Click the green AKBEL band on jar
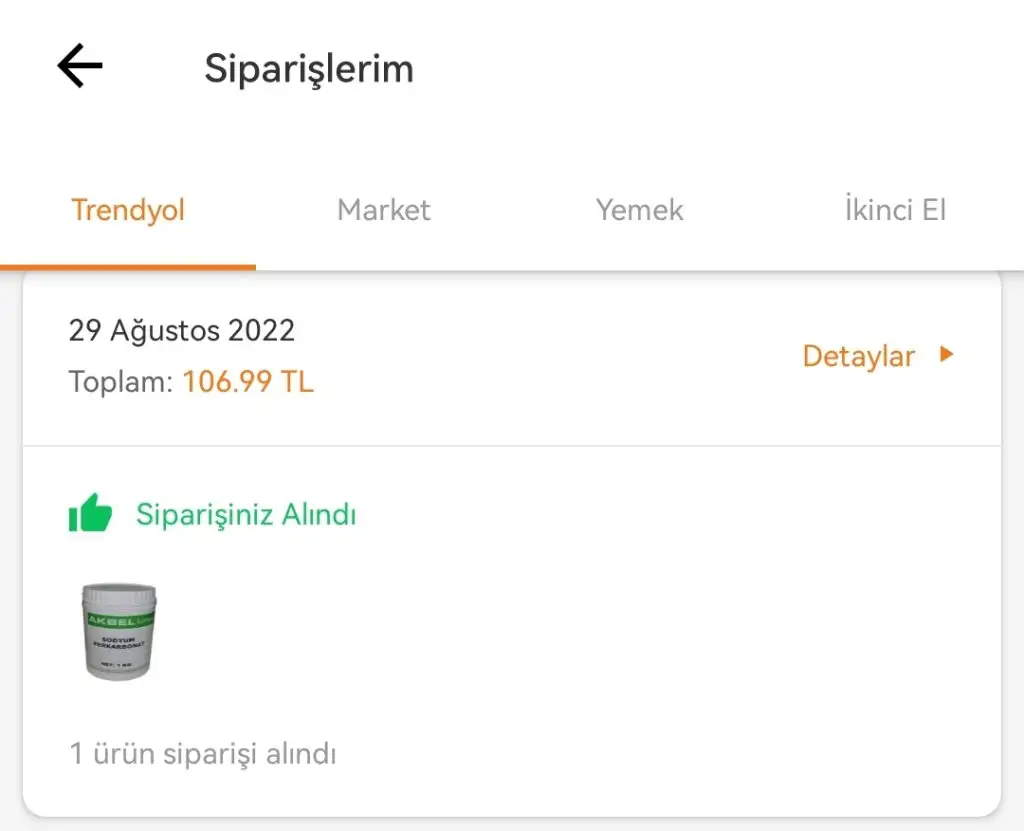The height and width of the screenshot is (831, 1024). pos(118,616)
